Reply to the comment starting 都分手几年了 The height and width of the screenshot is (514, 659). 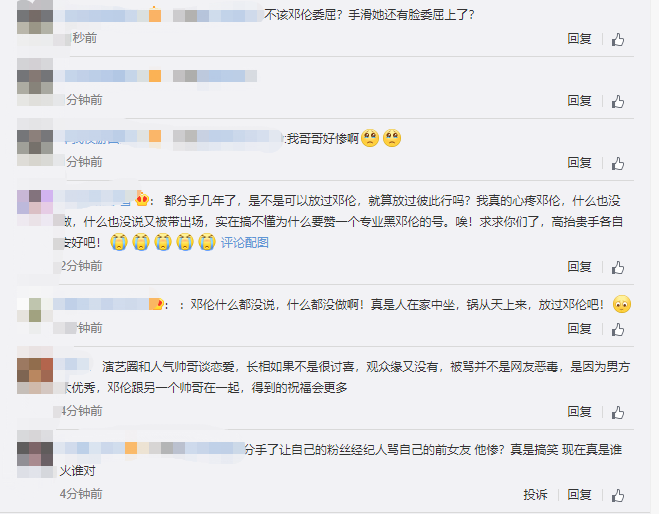pyautogui.click(x=579, y=266)
